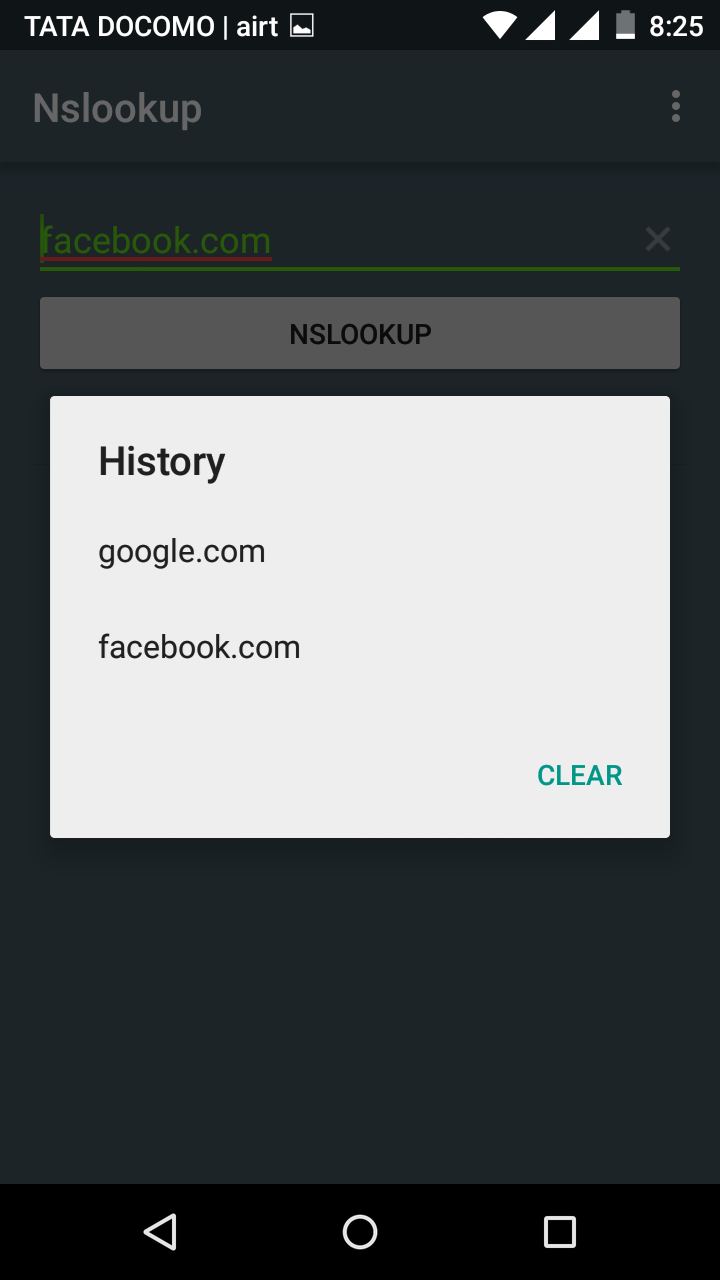This screenshot has height=1280, width=720.
Task: Run the NSLOOKUP button
Action: pyautogui.click(x=360, y=333)
